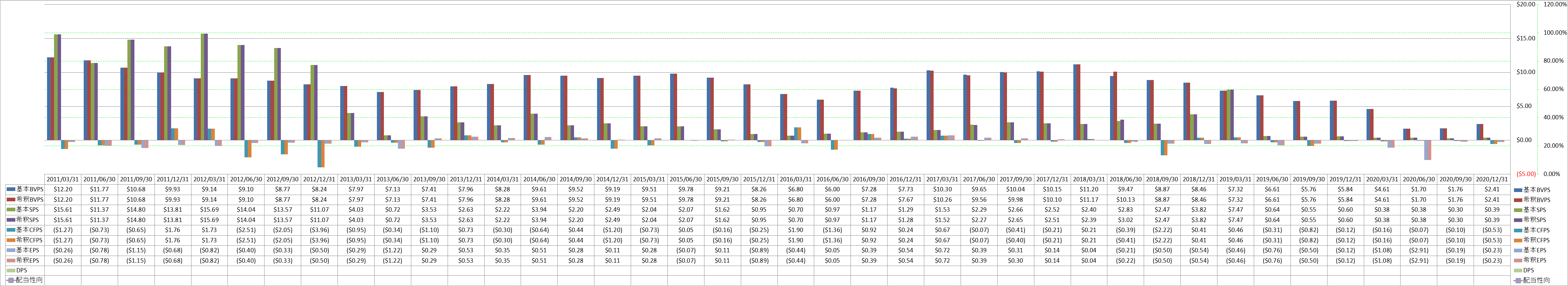The height and width of the screenshot is (286, 1568).
Task: Click 基本CFPS row label in data table
Action: pyautogui.click(x=29, y=230)
